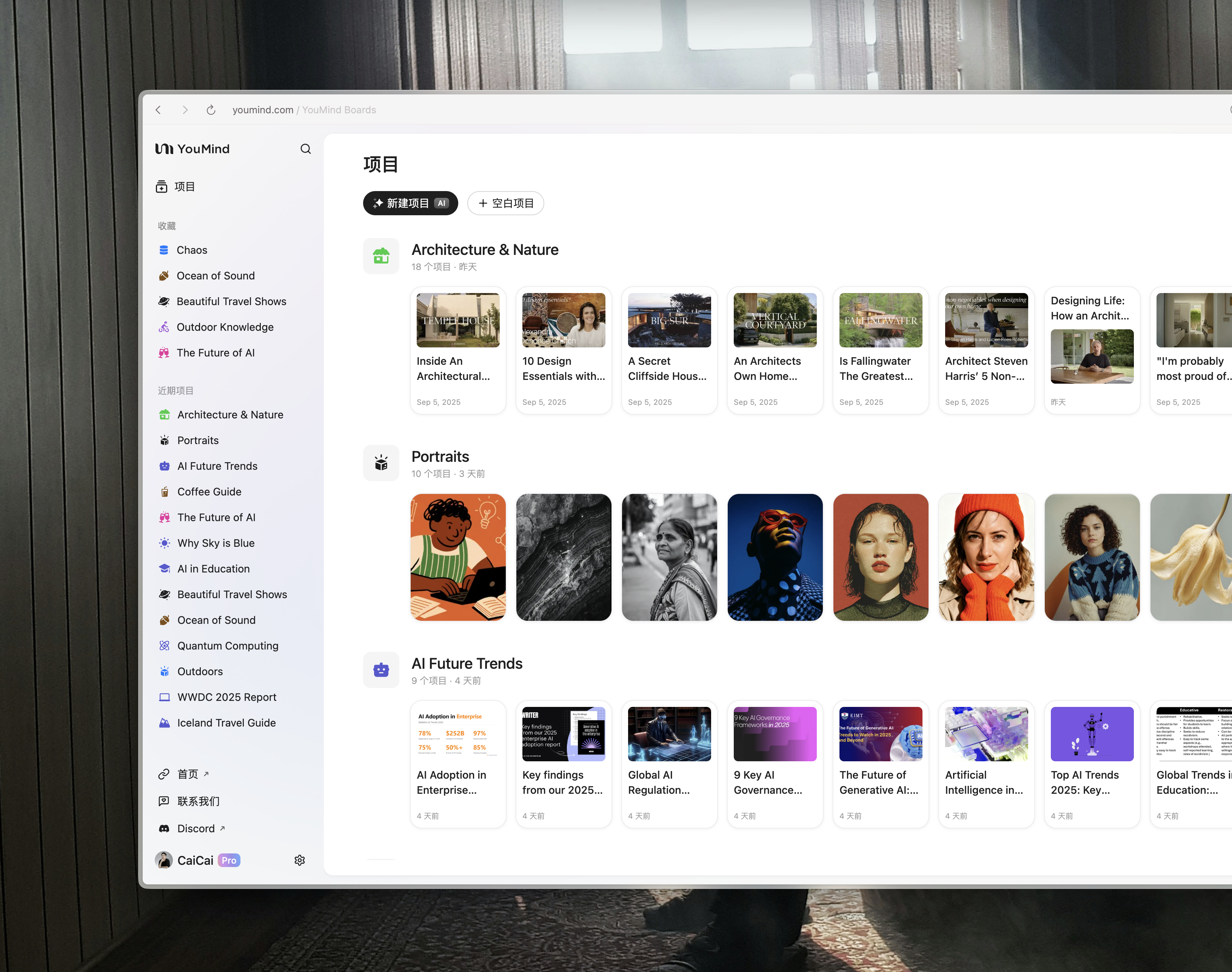Open the Discord external link
The width and height of the screenshot is (1232, 972).
(x=196, y=828)
